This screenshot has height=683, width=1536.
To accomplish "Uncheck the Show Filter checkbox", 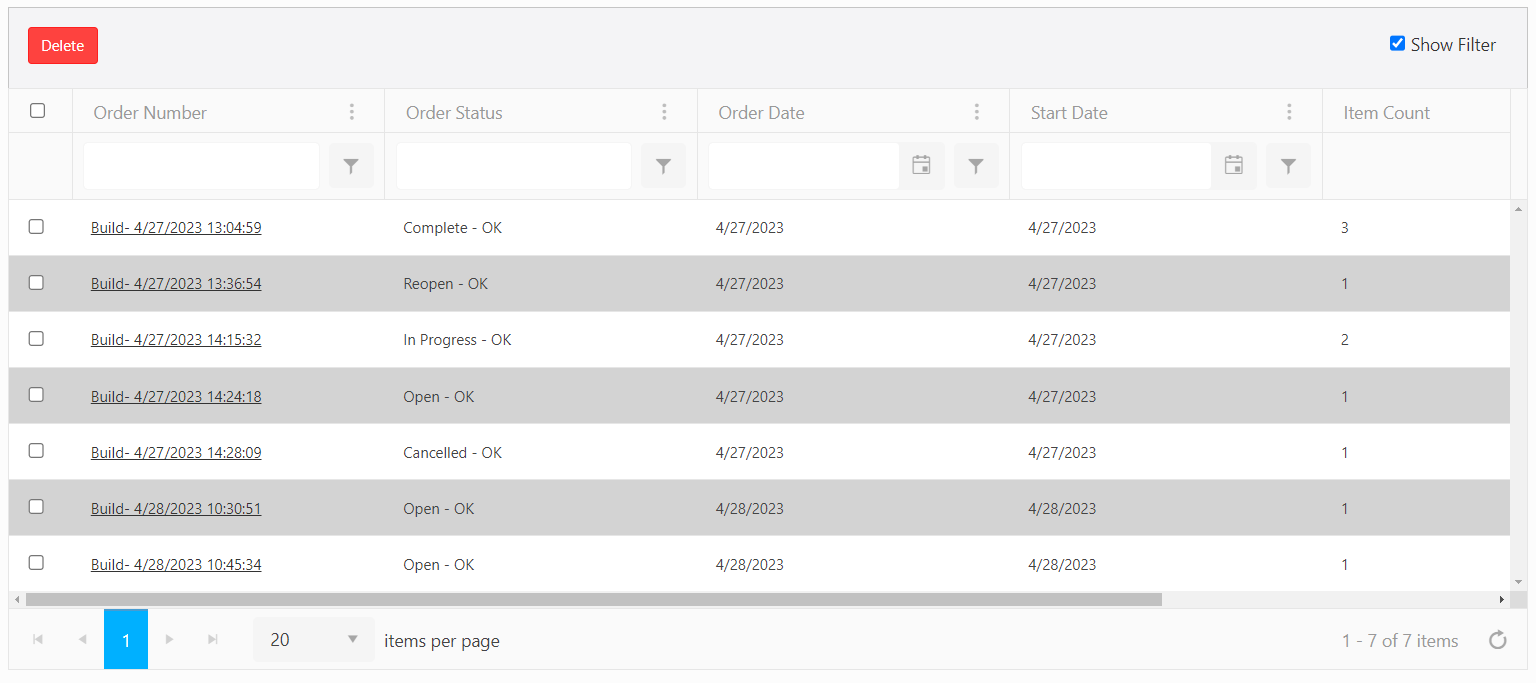I will (1397, 44).
